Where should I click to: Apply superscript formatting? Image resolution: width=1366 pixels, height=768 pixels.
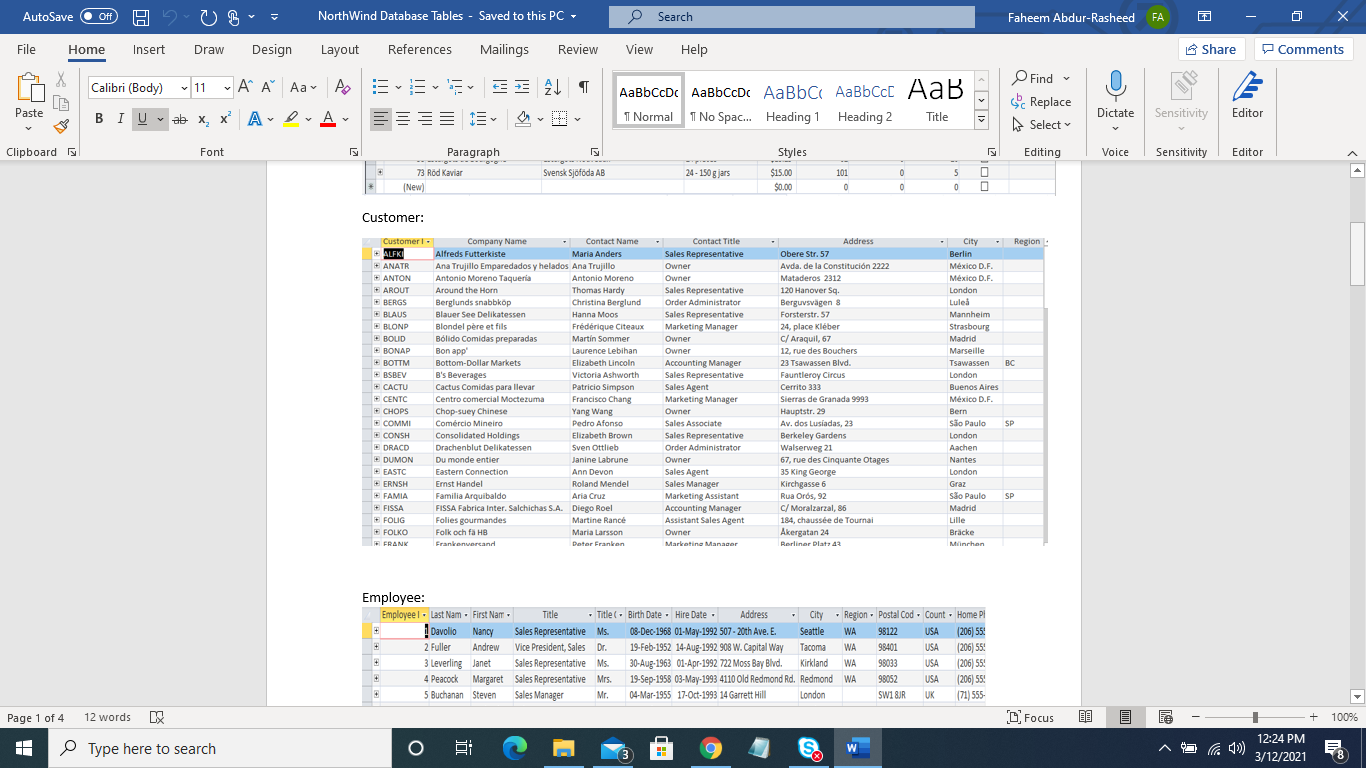[x=225, y=119]
